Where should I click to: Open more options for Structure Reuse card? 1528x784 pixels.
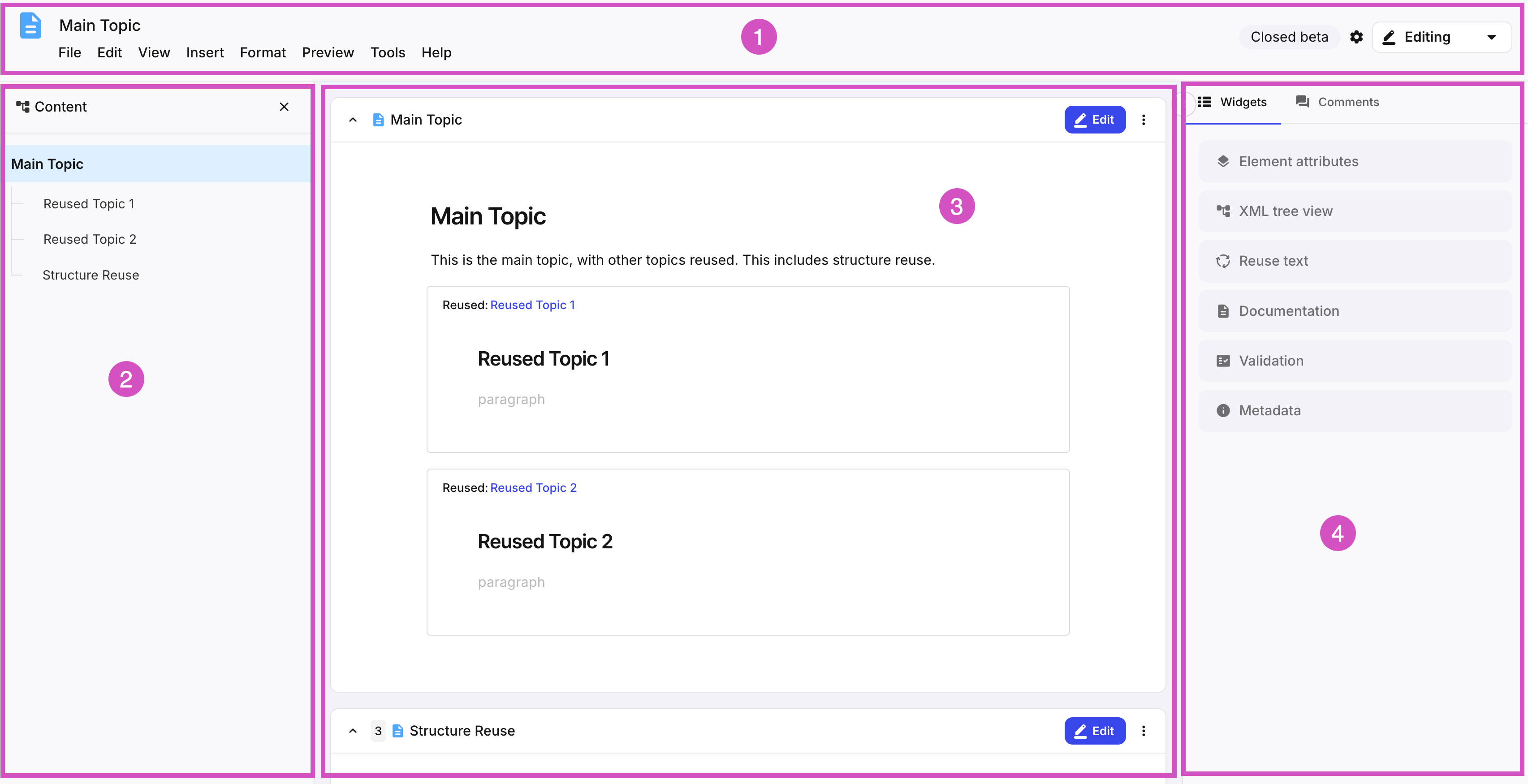pyautogui.click(x=1143, y=731)
